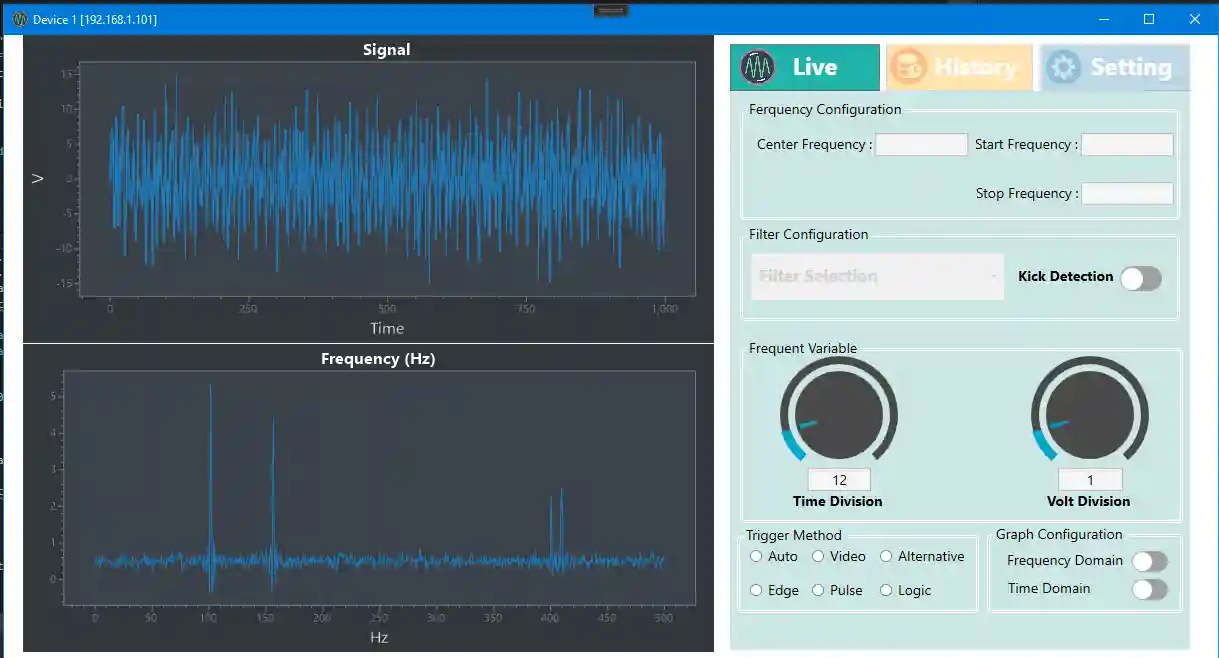Select the Video trigger method

coord(818,556)
